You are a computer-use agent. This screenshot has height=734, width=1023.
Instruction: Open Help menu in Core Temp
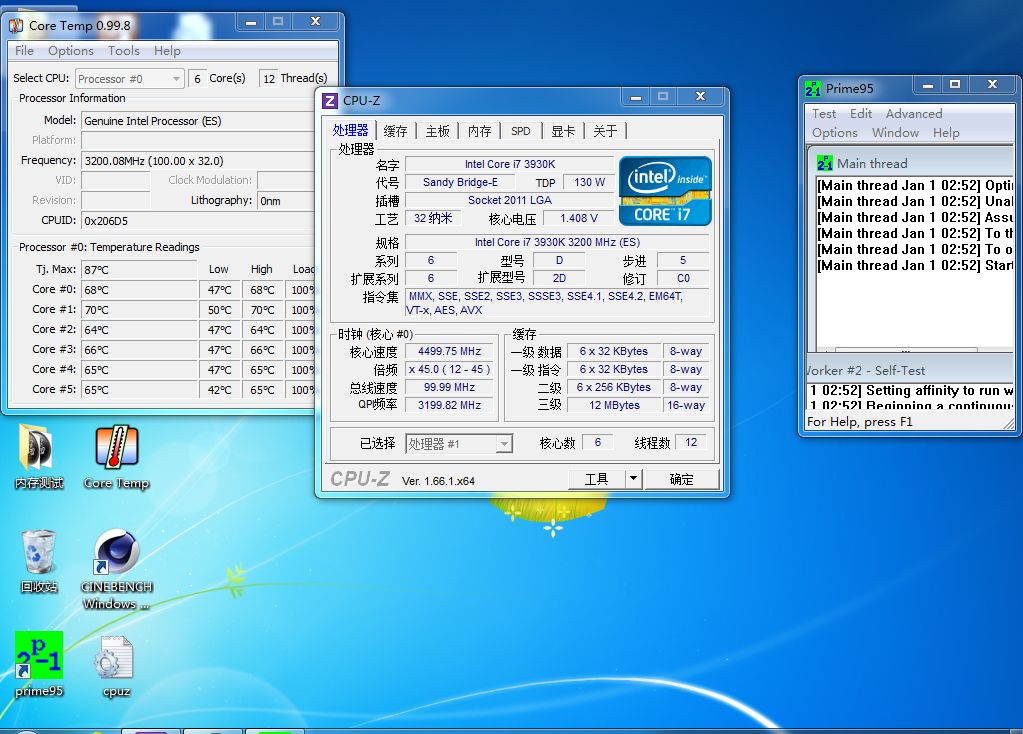(x=167, y=51)
